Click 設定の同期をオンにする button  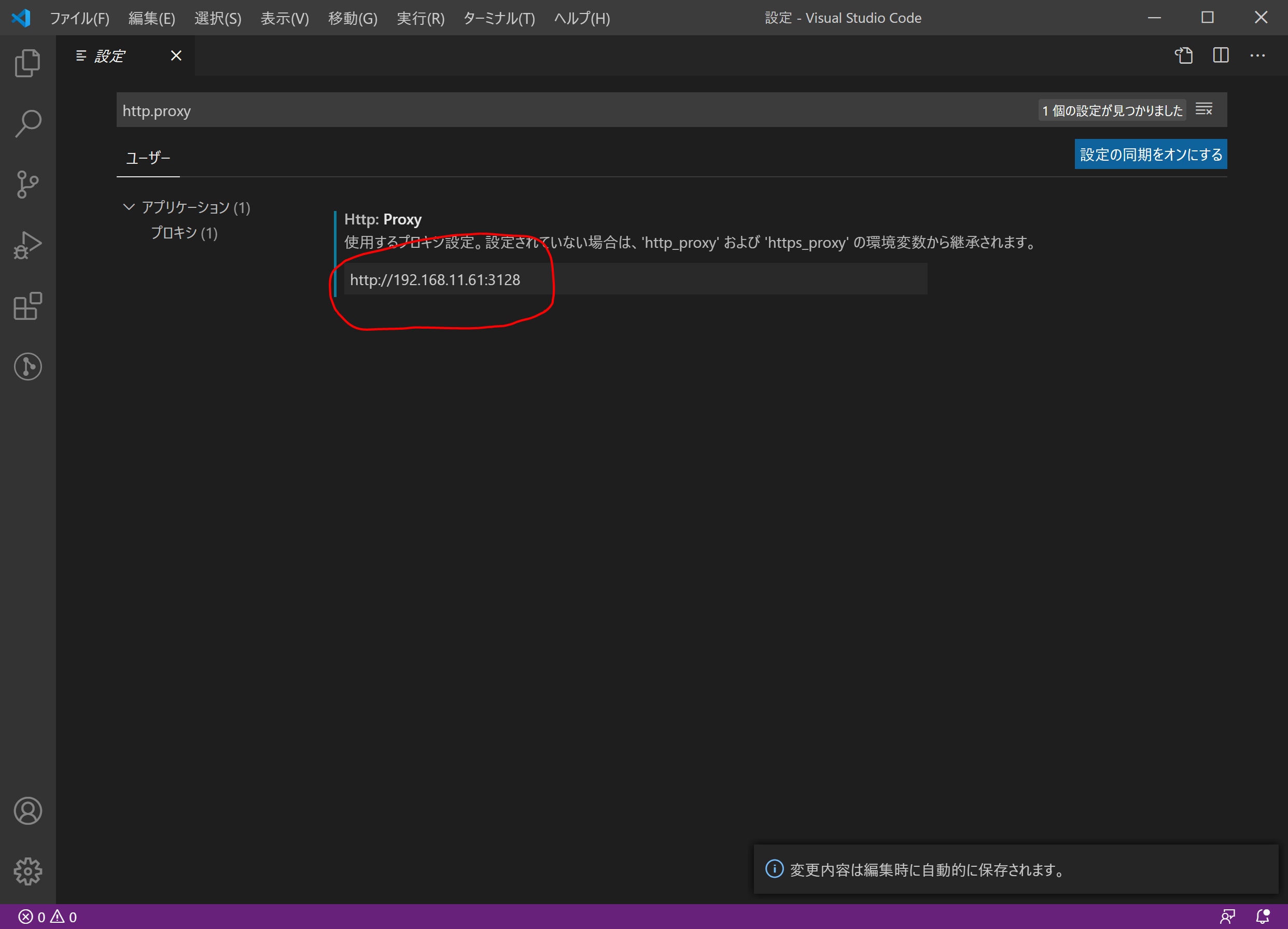1150,154
